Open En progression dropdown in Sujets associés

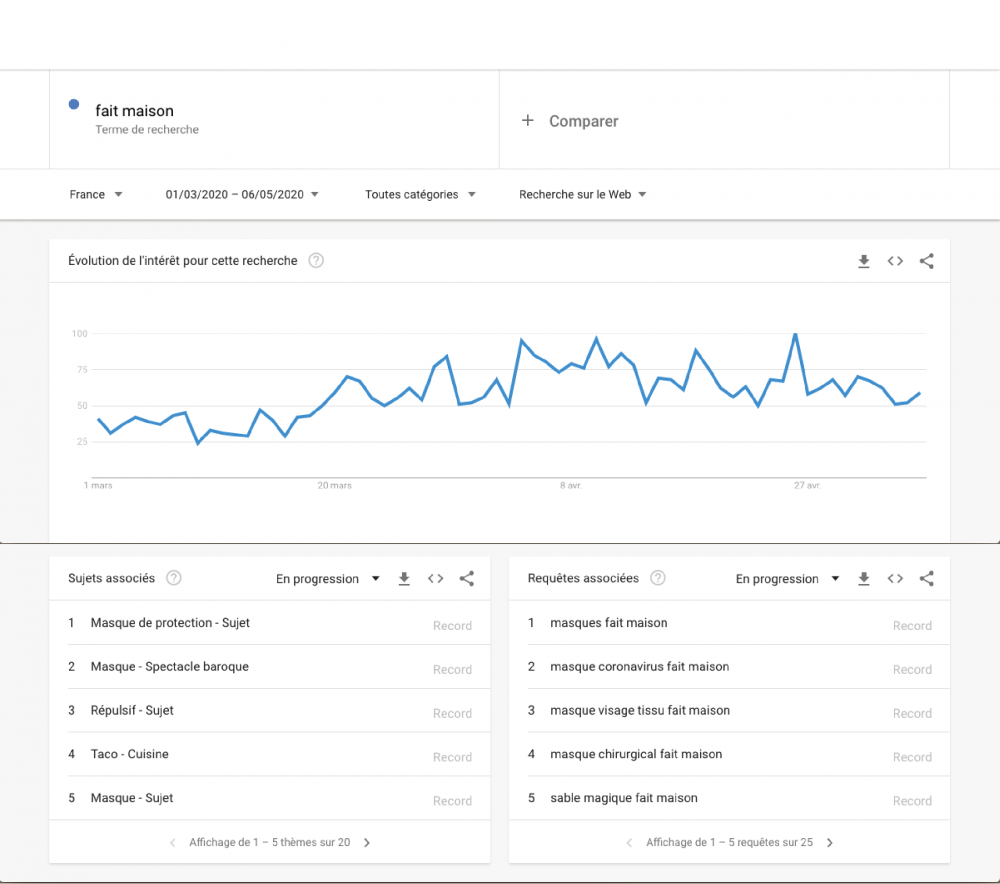click(328, 578)
